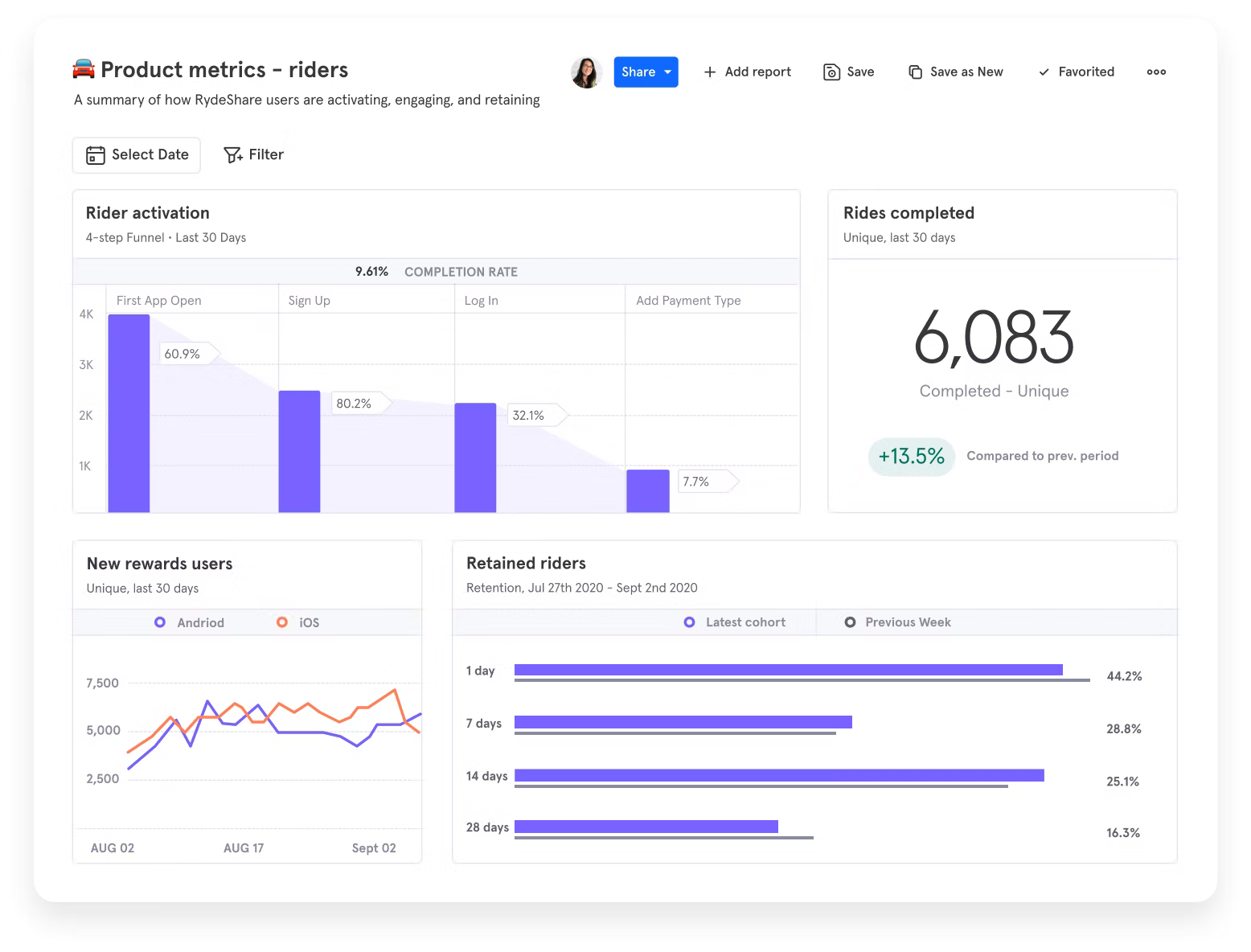
Task: Click the checkmark next to Favorited
Action: pyautogui.click(x=1044, y=72)
